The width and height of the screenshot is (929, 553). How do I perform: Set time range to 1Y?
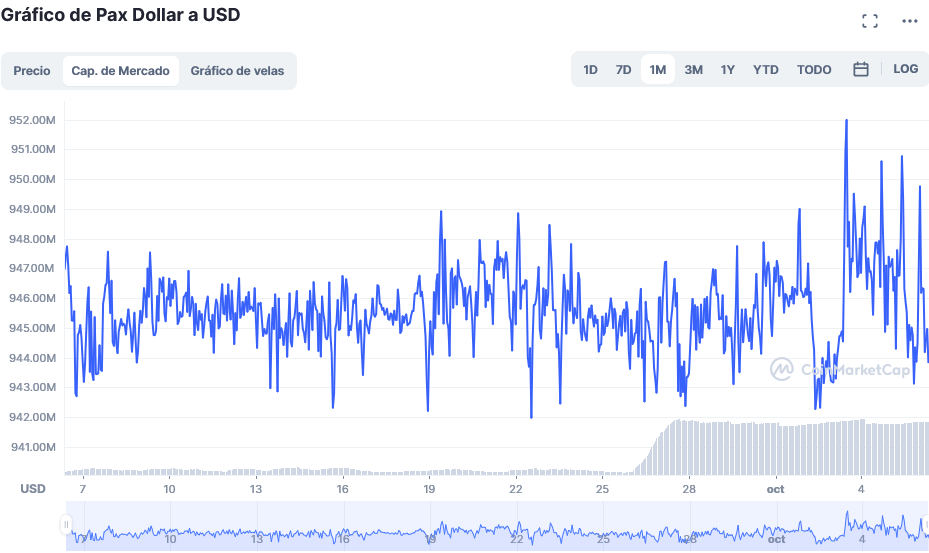tap(728, 70)
